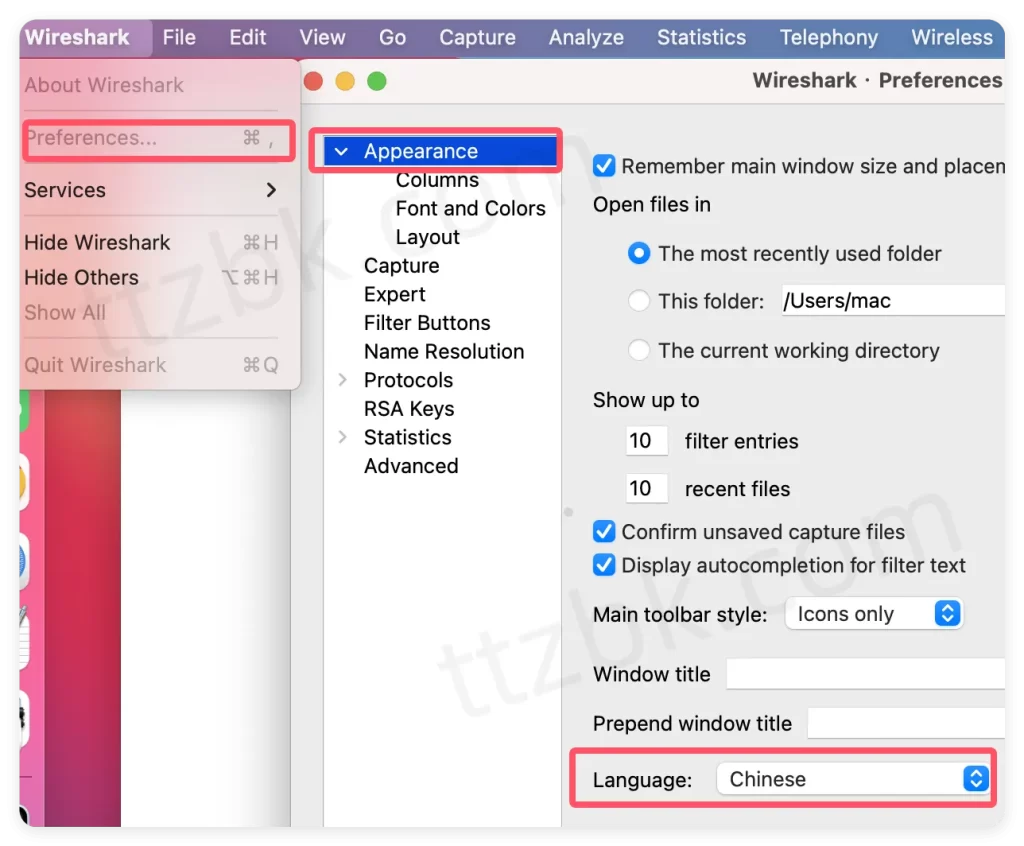Disable "Confirm unsaved capture files"
Screen dimensions: 1024x846
[x=604, y=532]
